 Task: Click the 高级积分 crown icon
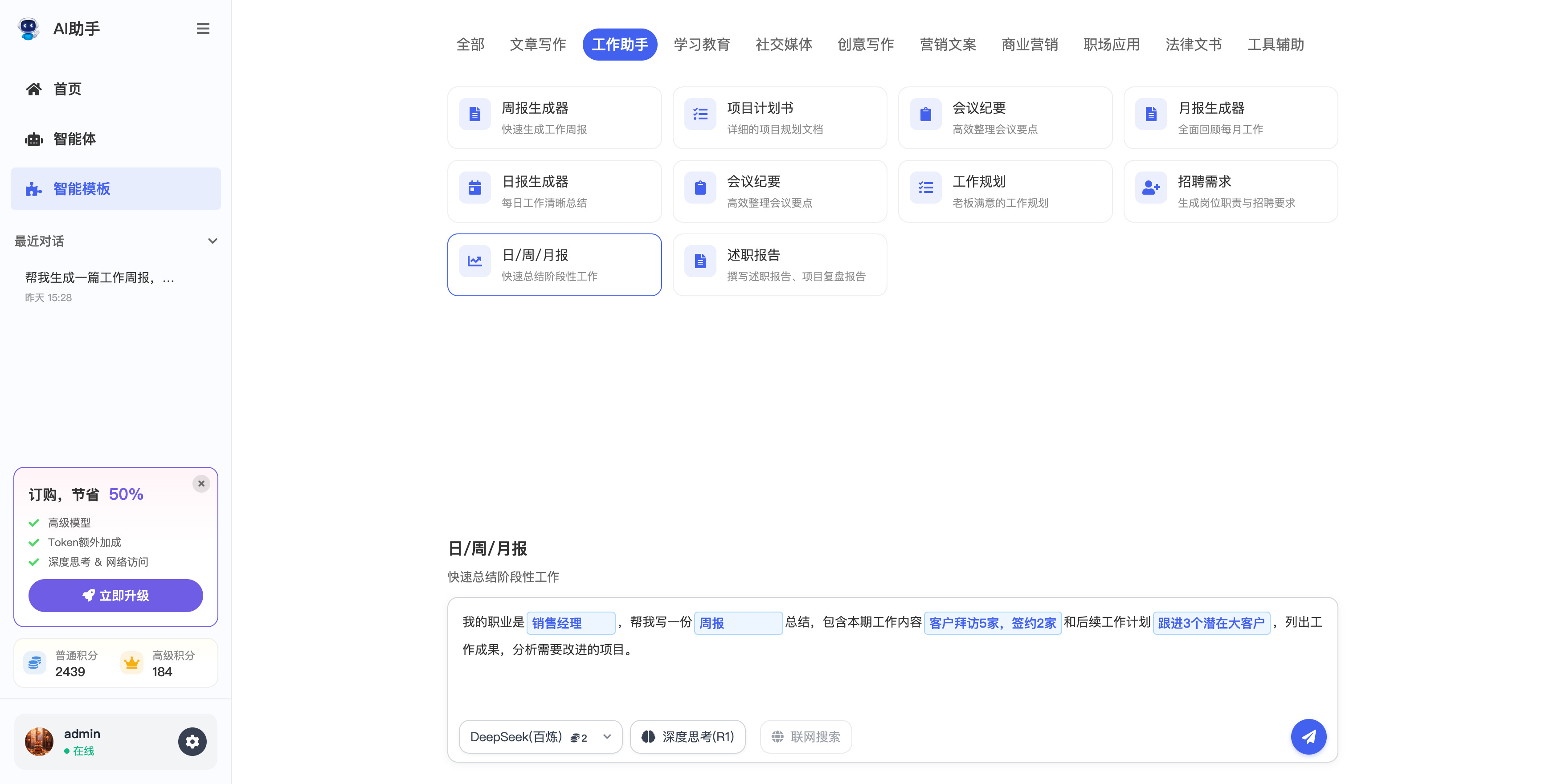(131, 663)
